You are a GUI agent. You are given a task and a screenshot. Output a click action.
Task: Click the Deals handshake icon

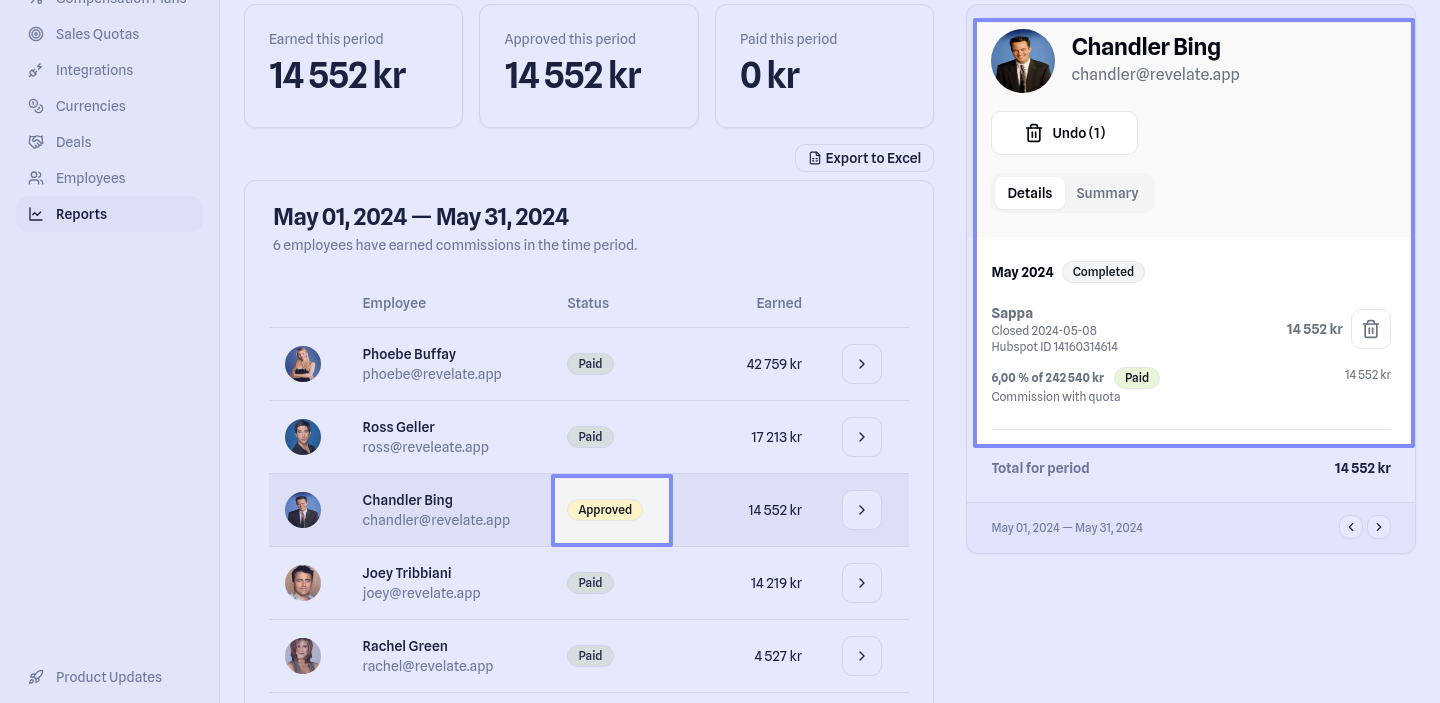point(36,142)
